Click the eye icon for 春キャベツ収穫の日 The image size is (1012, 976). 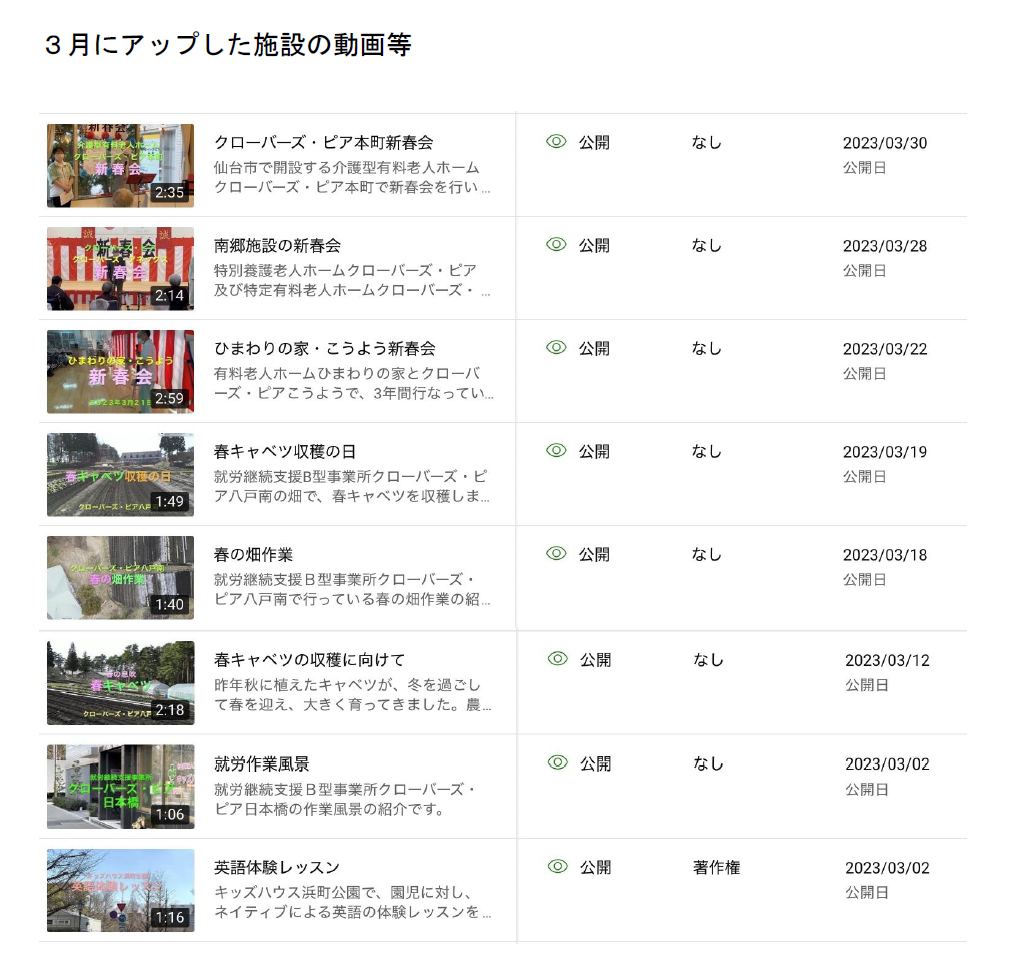pos(556,451)
